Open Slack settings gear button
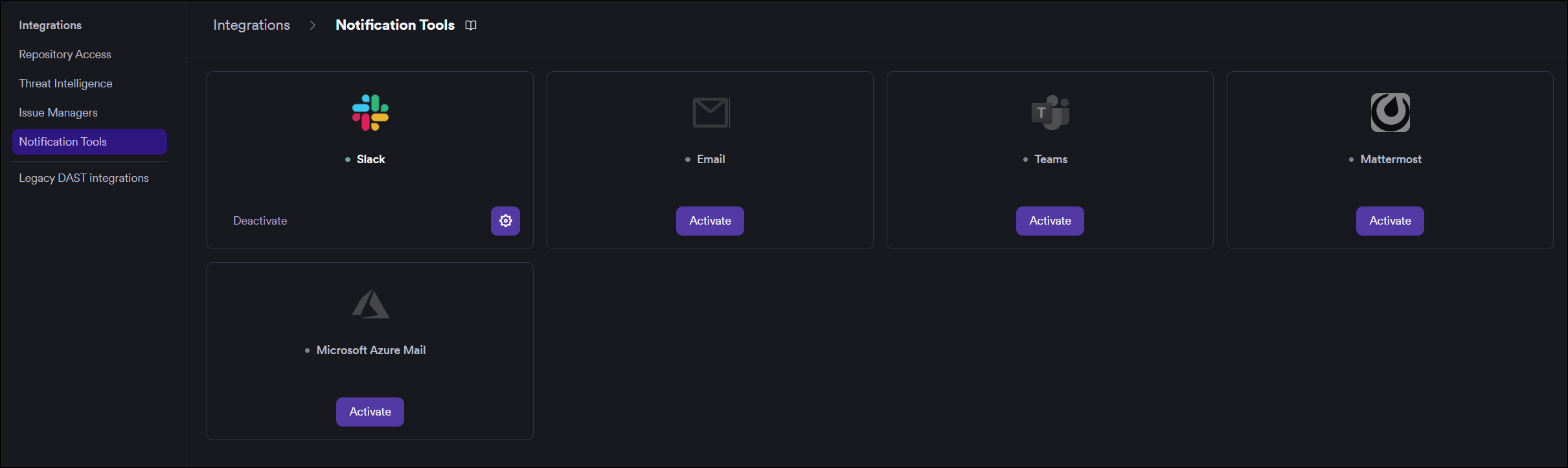This screenshot has height=468, width=1568. point(505,221)
